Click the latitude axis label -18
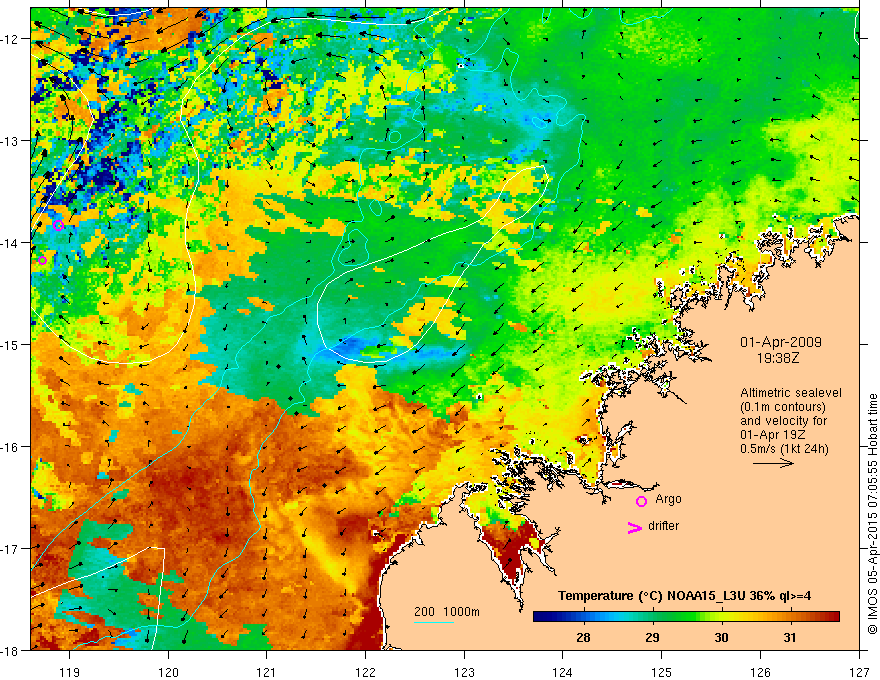 point(11,650)
